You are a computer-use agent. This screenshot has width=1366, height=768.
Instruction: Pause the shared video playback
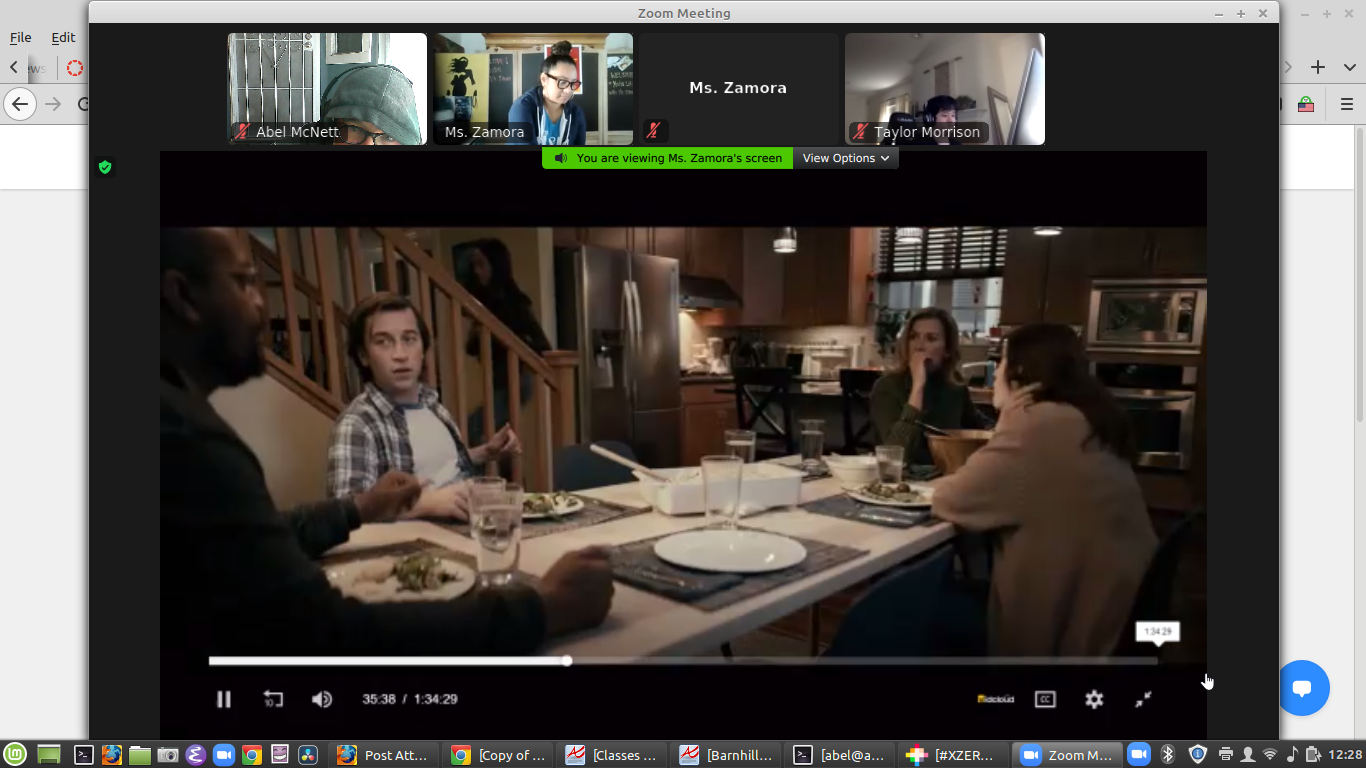[x=224, y=699]
